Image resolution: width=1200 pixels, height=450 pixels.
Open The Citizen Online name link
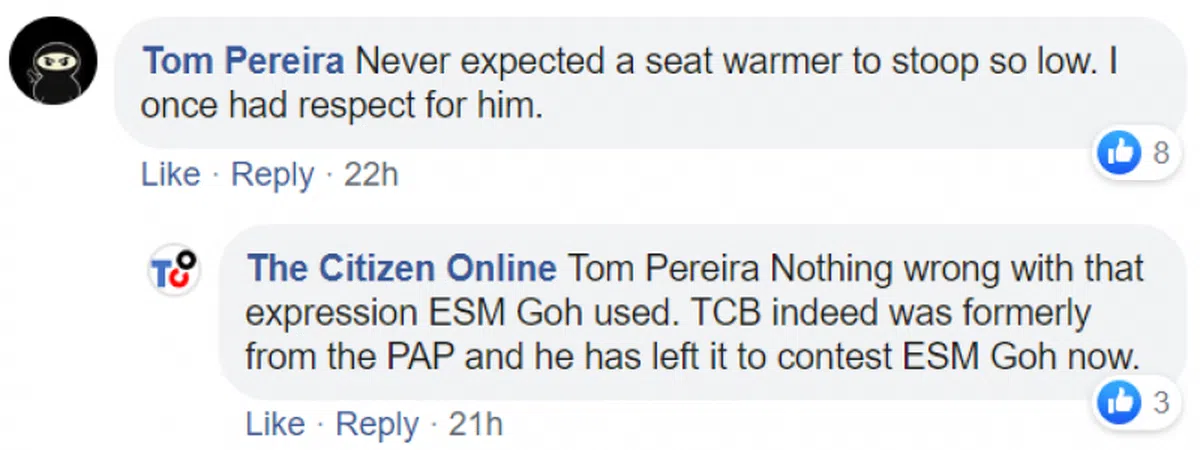point(401,269)
